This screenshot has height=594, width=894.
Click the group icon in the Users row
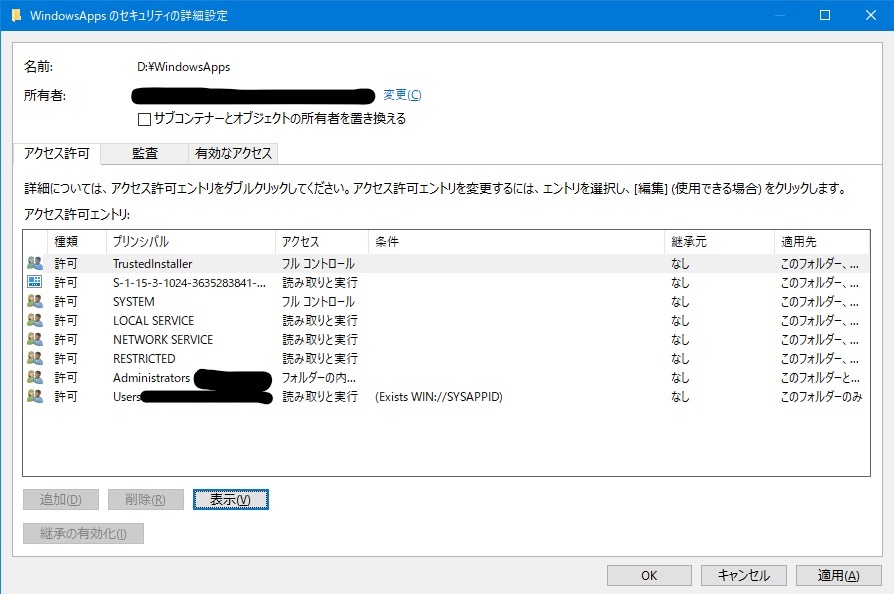coord(35,396)
